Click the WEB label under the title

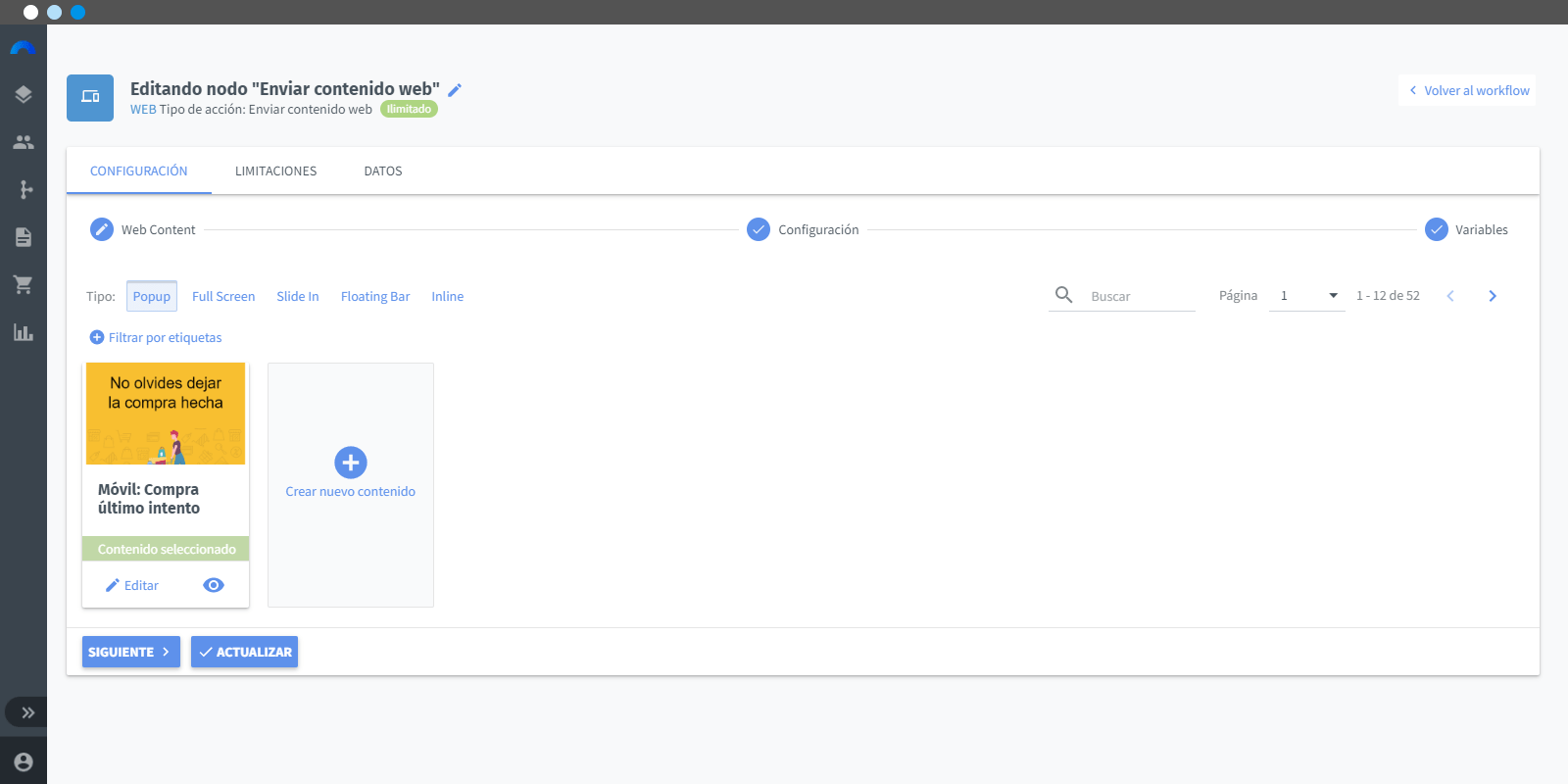click(x=143, y=110)
